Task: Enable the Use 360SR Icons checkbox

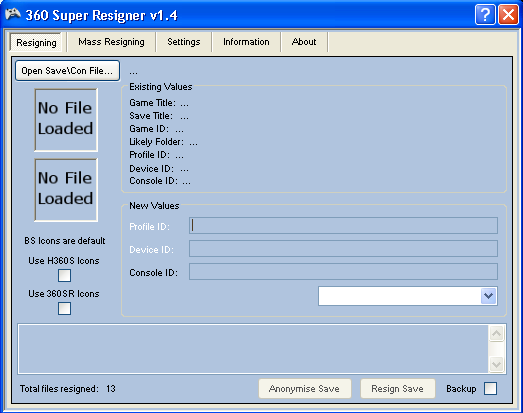Action: click(64, 309)
